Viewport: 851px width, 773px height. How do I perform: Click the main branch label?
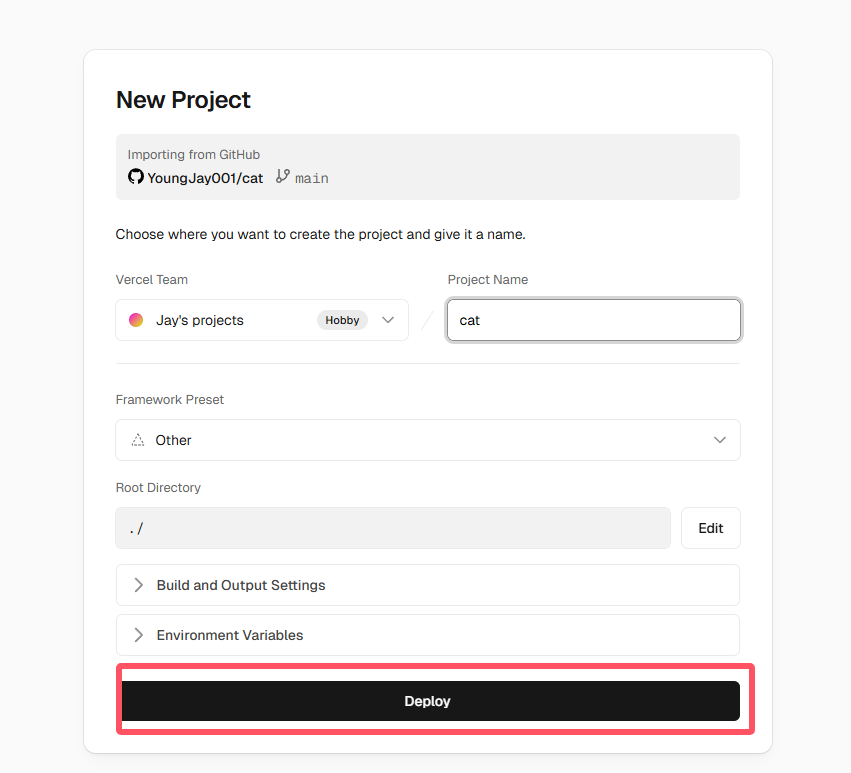pyautogui.click(x=311, y=177)
